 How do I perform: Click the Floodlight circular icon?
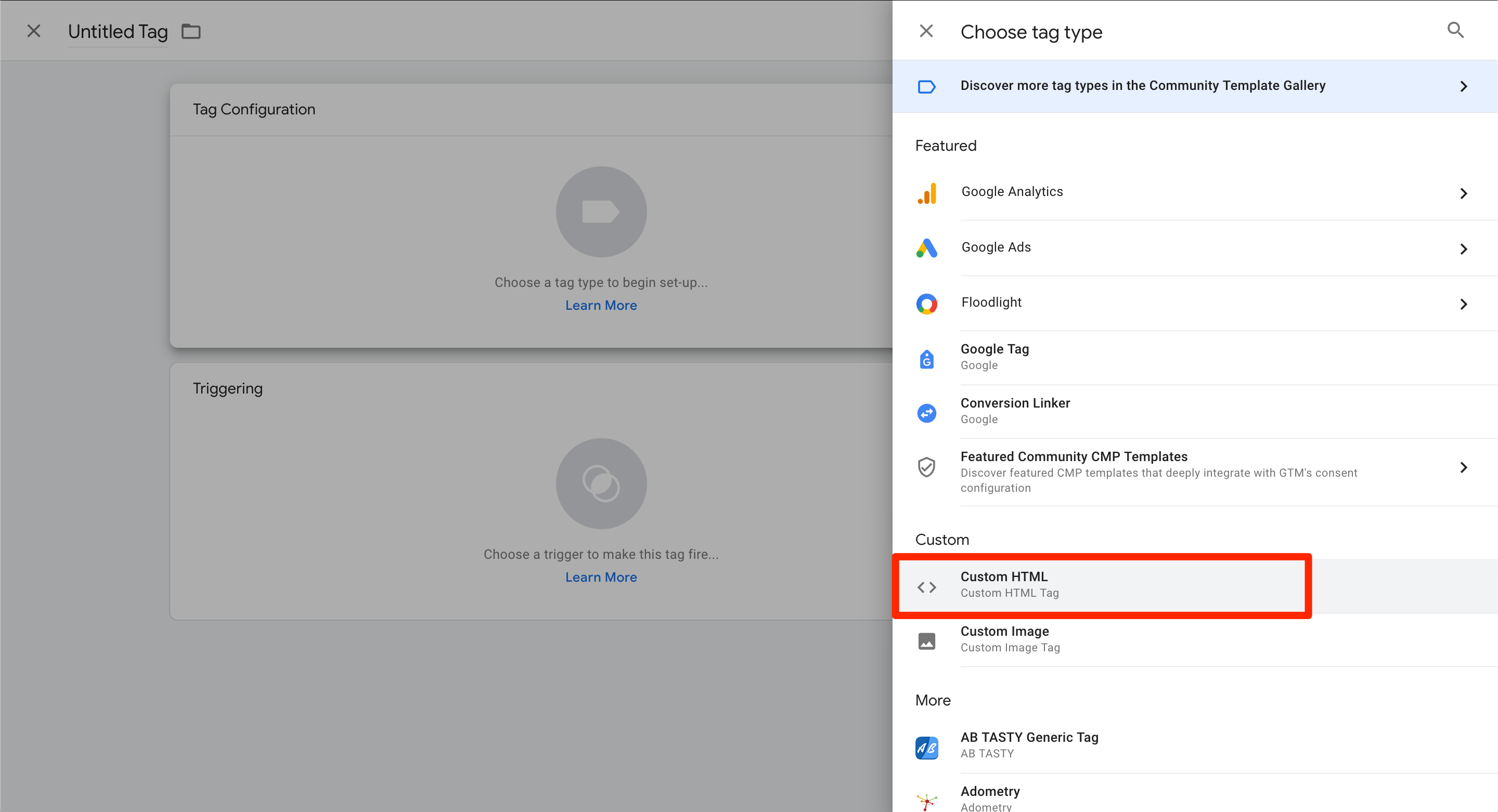coord(927,304)
